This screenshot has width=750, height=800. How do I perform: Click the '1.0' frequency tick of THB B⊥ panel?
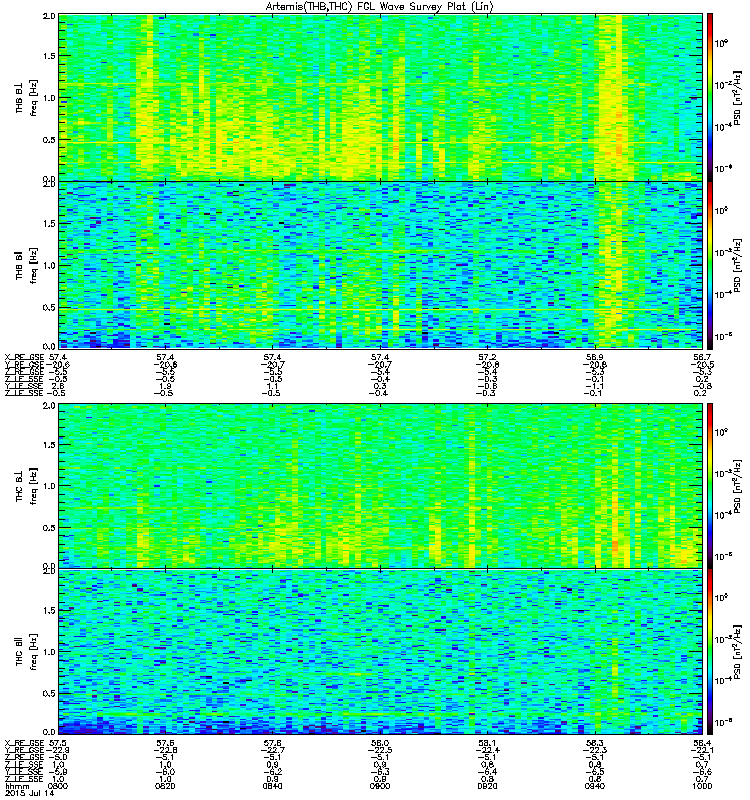click(49, 98)
